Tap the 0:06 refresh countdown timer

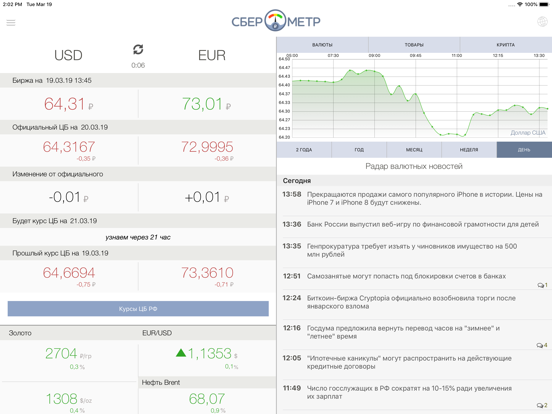[x=138, y=65]
